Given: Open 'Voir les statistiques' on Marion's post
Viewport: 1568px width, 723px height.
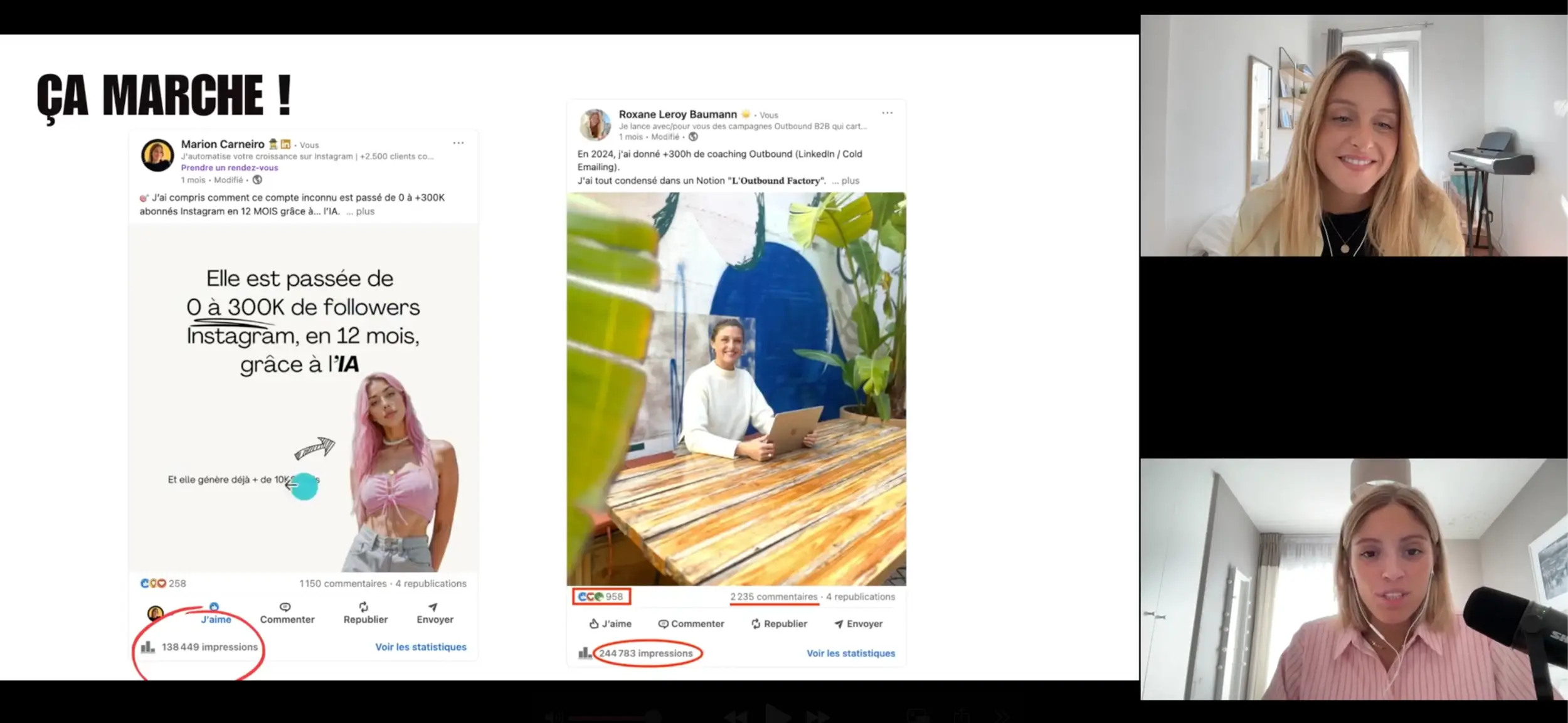Looking at the screenshot, I should [x=420, y=646].
